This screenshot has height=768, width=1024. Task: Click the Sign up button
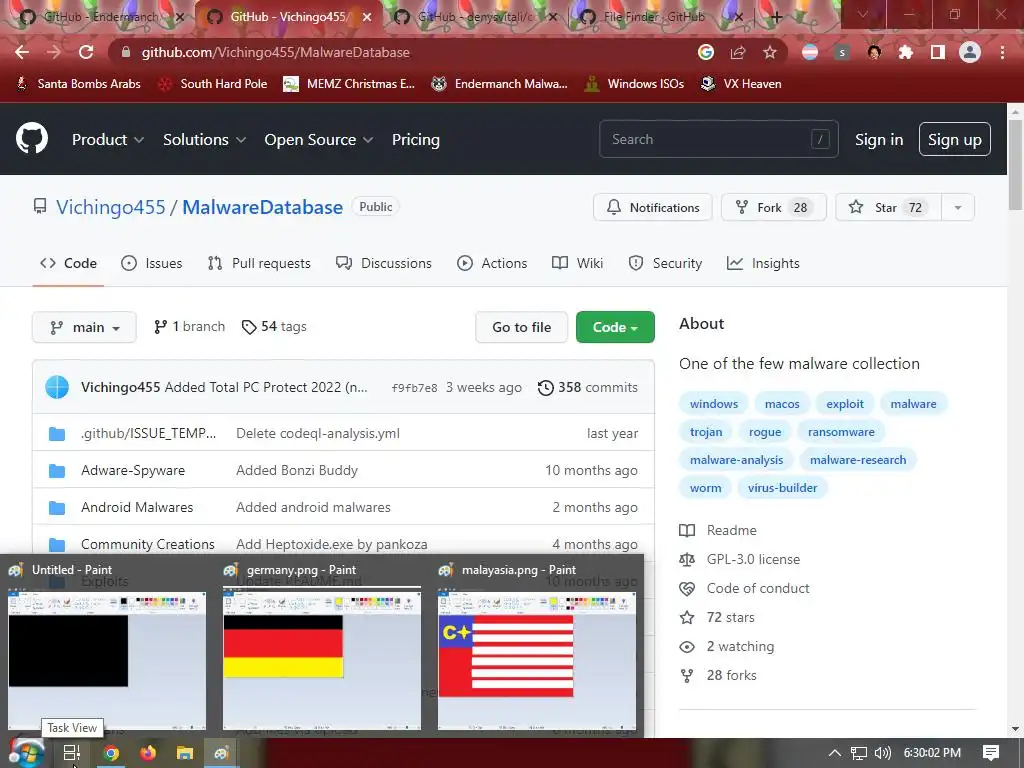point(955,139)
